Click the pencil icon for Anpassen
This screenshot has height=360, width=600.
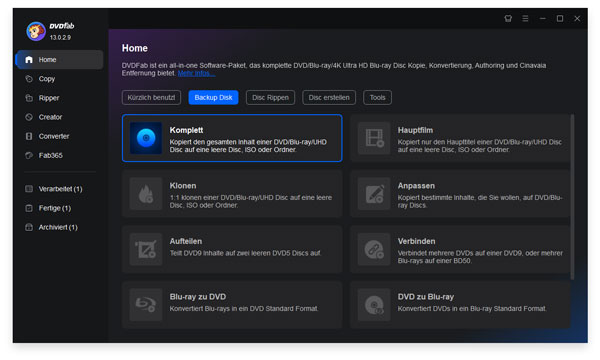click(x=374, y=194)
